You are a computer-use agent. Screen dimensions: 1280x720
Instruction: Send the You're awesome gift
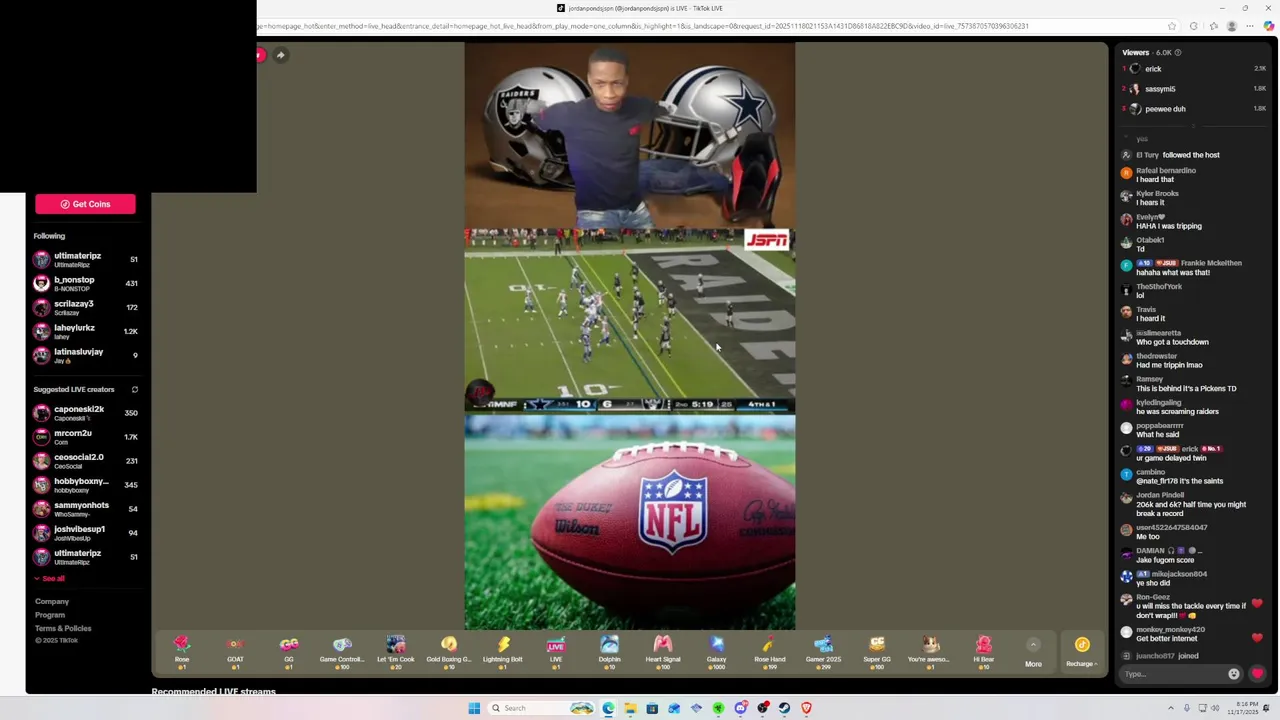930,650
